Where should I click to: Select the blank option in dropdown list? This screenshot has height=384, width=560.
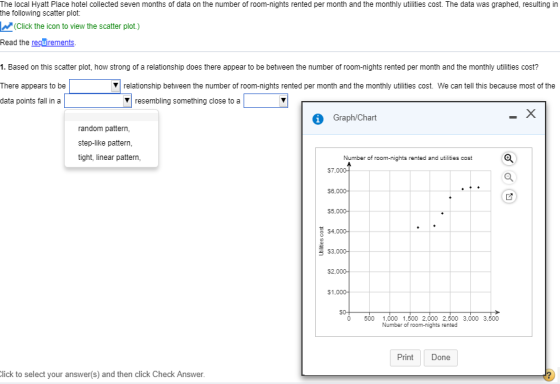tap(111, 117)
